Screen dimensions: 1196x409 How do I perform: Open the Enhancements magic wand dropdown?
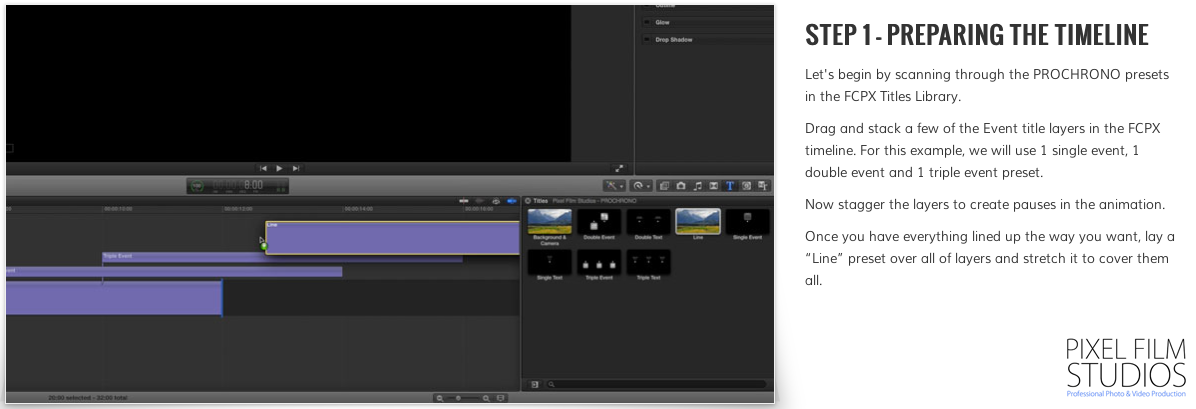tap(614, 186)
